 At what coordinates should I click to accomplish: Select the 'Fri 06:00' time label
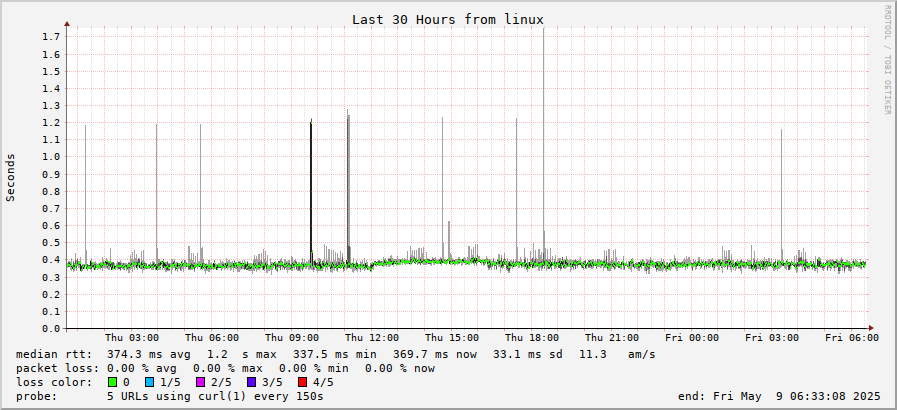(852, 338)
